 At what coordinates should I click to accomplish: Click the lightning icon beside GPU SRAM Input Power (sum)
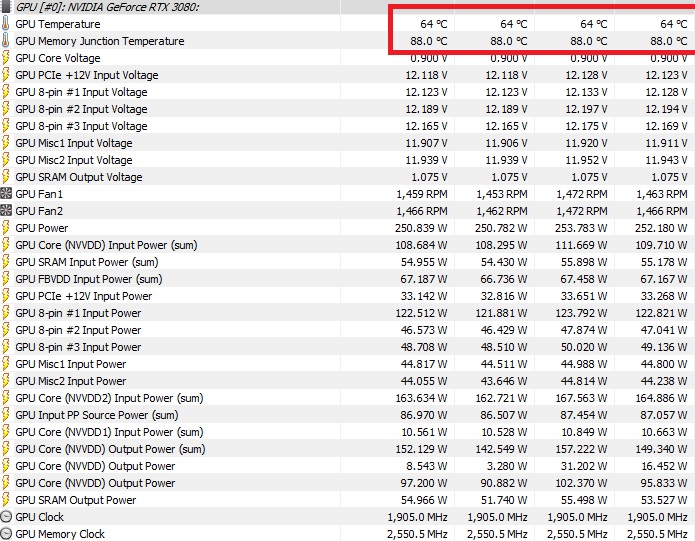pos(5,261)
